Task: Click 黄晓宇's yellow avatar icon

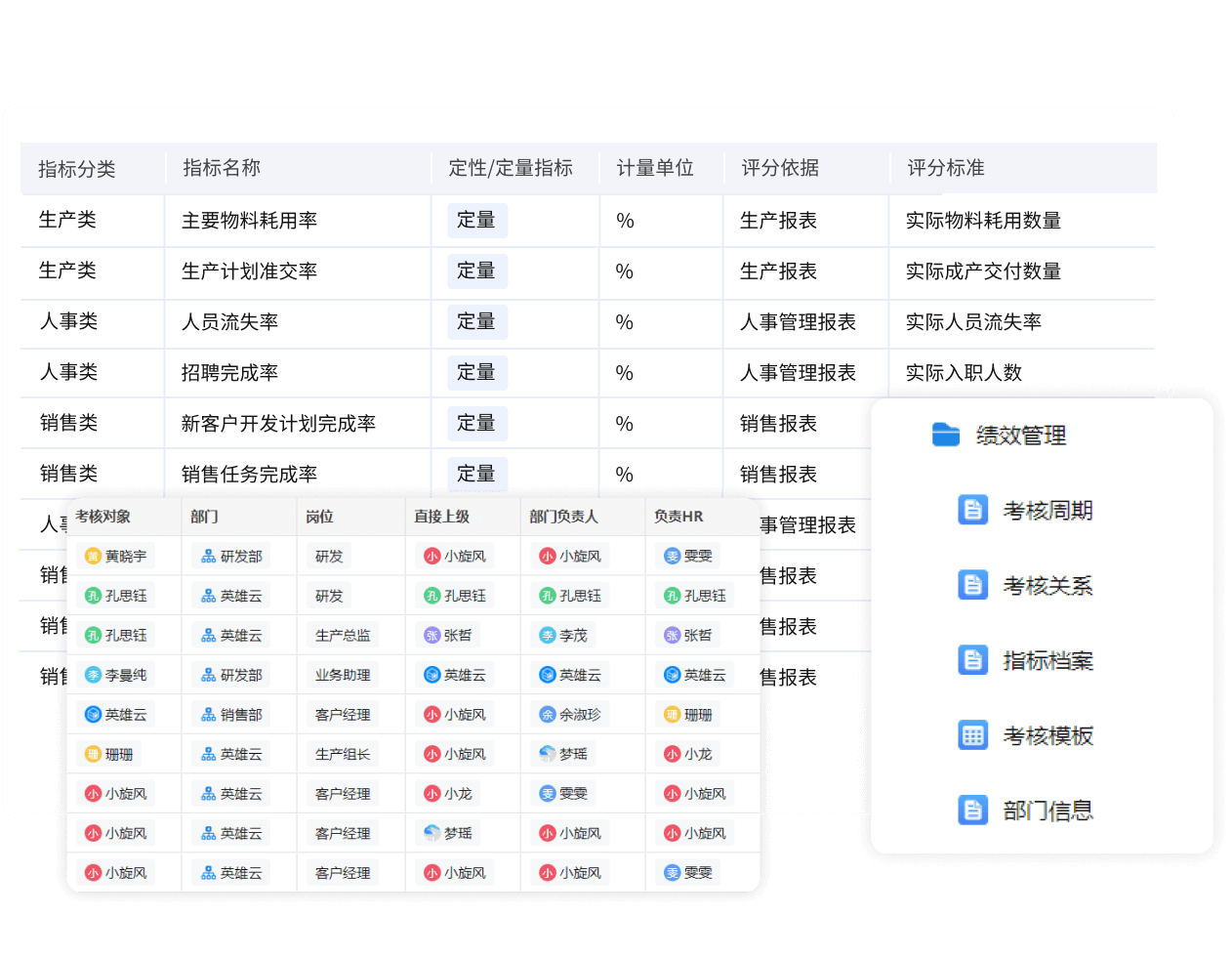Action: coord(93,556)
